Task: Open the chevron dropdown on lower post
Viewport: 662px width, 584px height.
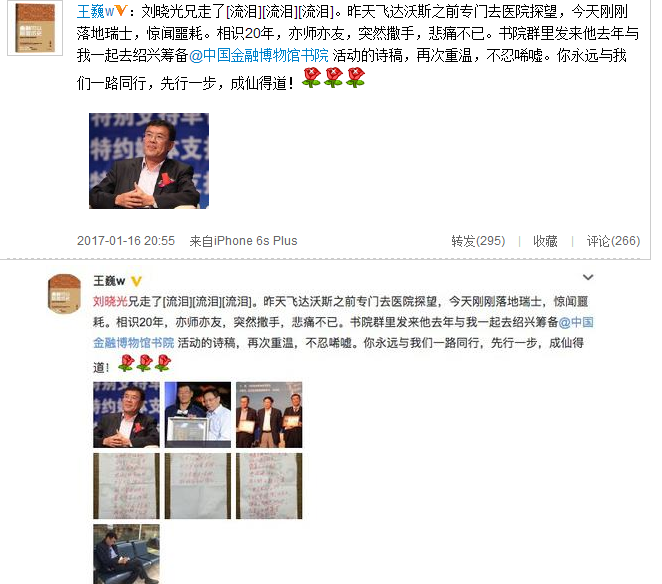Action: click(588, 277)
